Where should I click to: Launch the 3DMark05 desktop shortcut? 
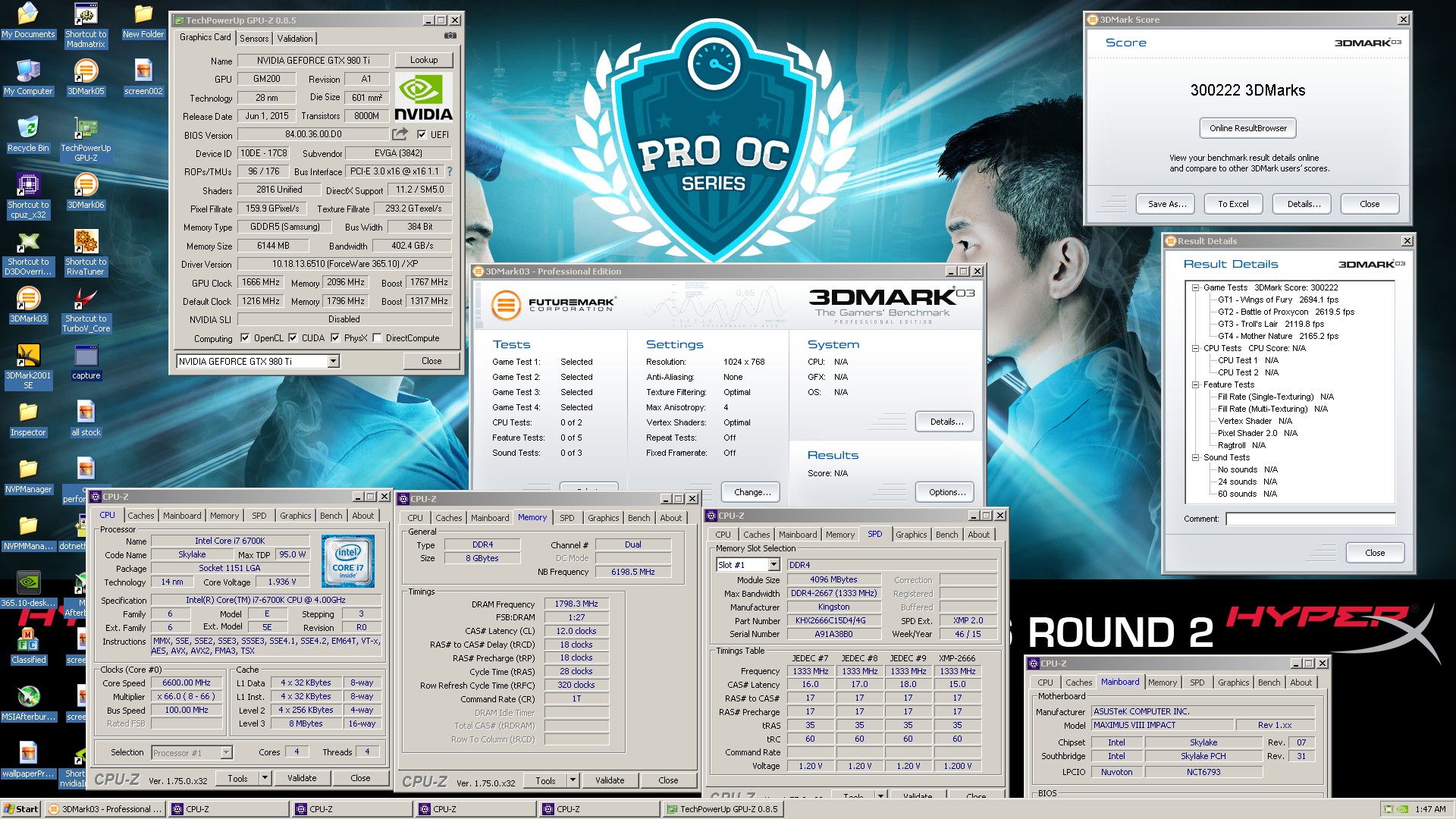click(86, 77)
